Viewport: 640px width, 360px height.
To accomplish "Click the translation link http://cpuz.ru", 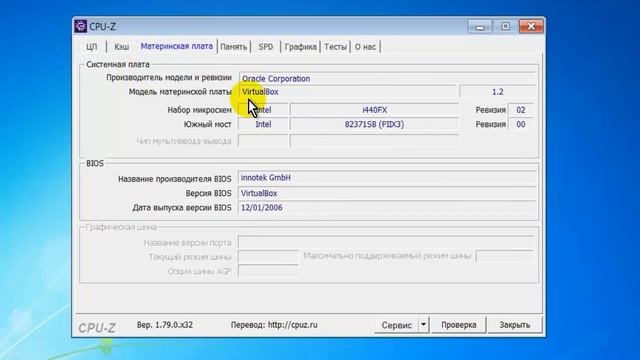I will click(x=292, y=325).
